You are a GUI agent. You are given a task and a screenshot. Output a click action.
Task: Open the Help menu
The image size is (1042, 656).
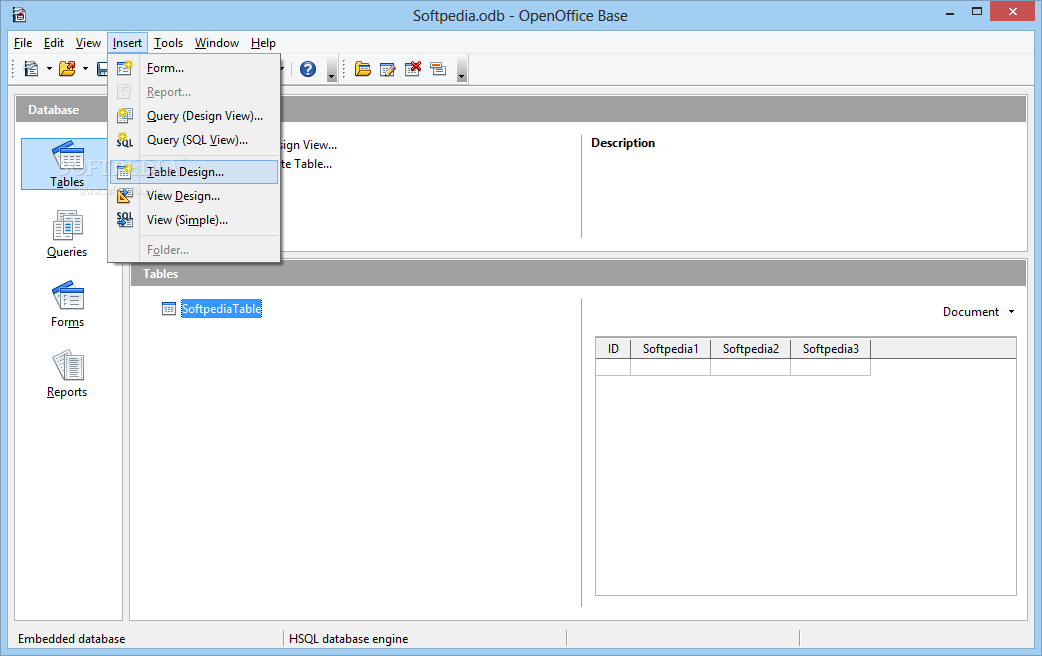263,43
